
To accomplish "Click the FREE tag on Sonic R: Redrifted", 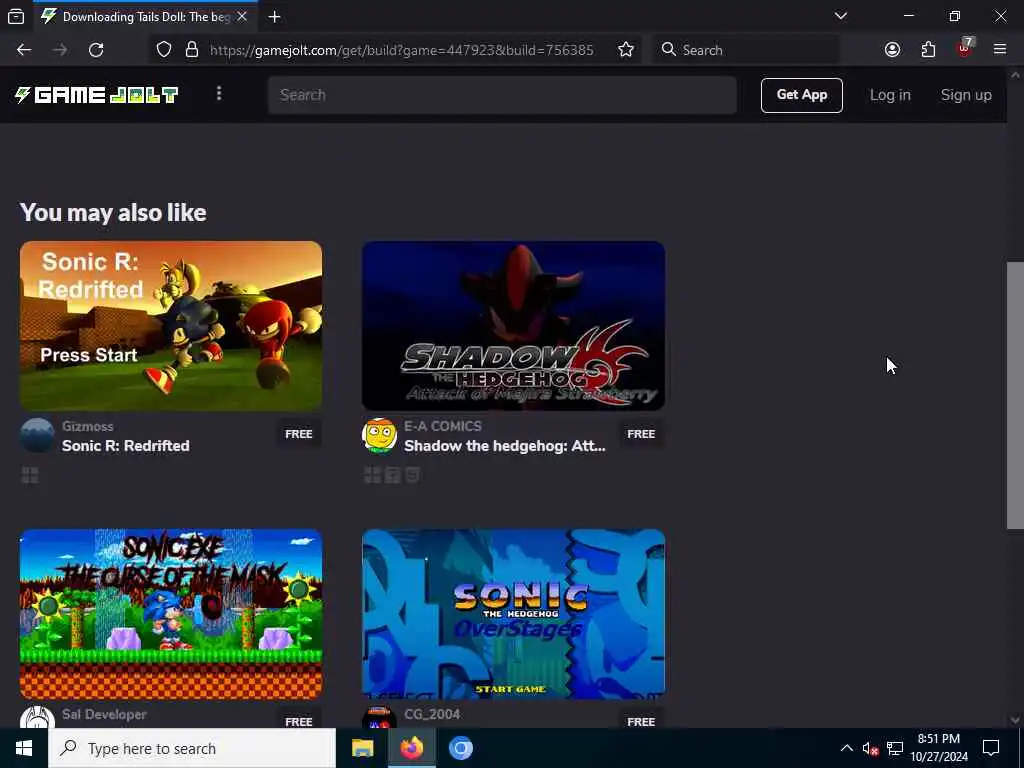I will pos(298,434).
